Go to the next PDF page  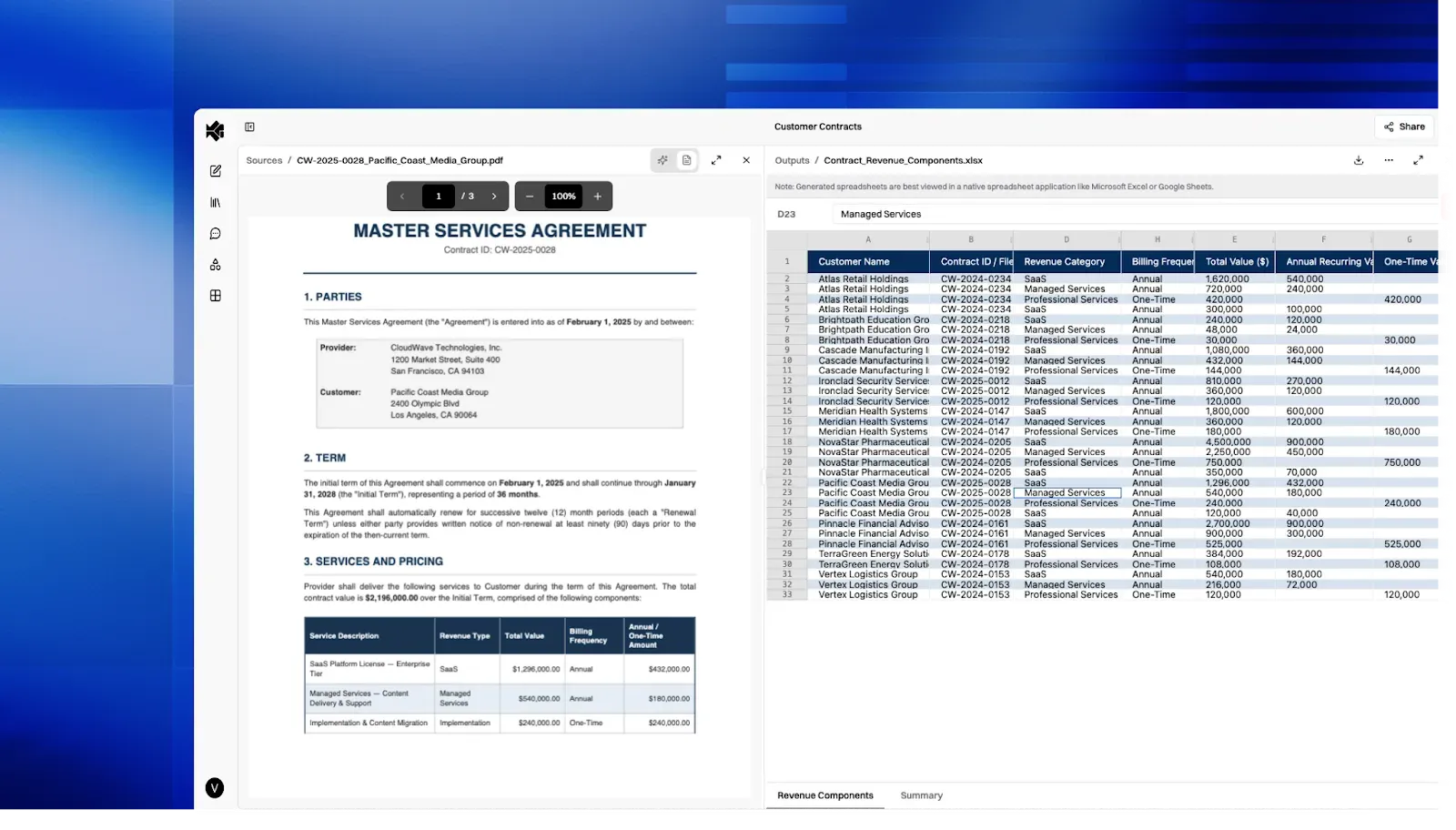tap(494, 197)
